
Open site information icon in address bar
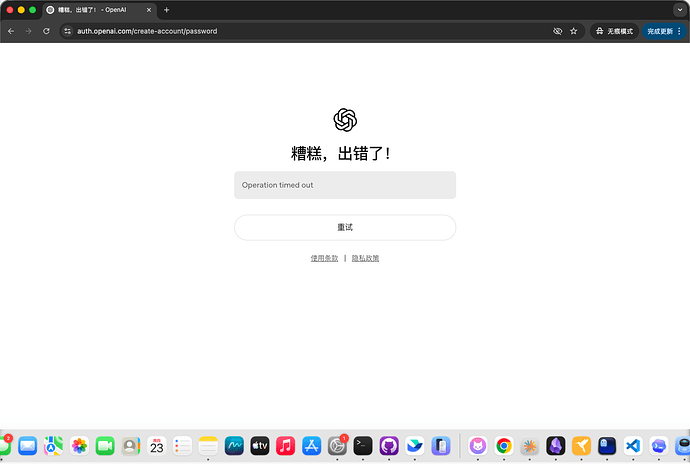tap(67, 31)
